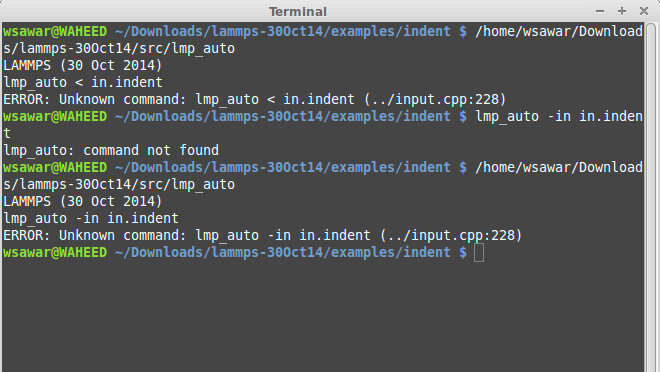
Task: Click the cursor block at the last prompt
Action: (479, 252)
